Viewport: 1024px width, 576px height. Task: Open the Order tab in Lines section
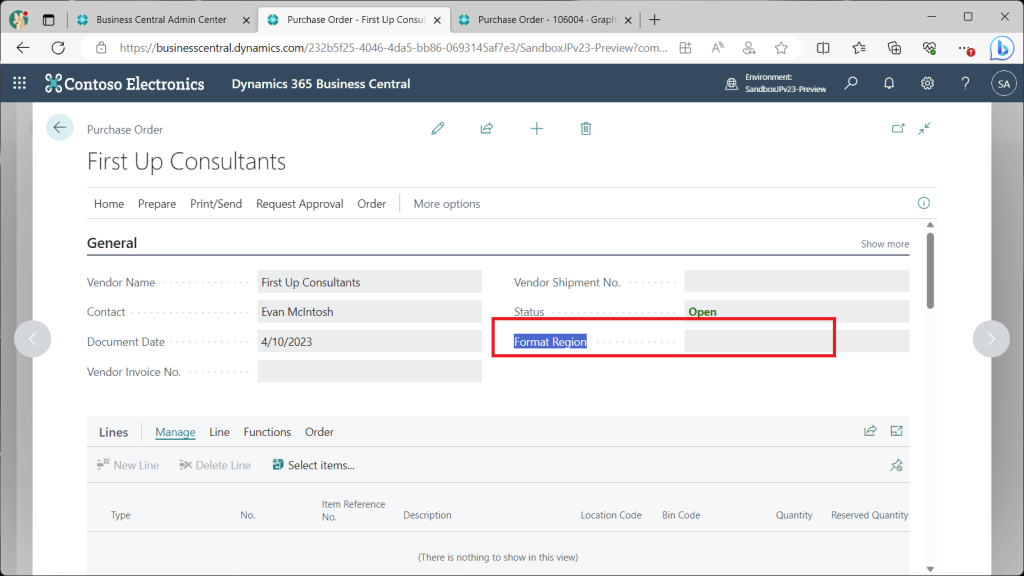point(319,432)
